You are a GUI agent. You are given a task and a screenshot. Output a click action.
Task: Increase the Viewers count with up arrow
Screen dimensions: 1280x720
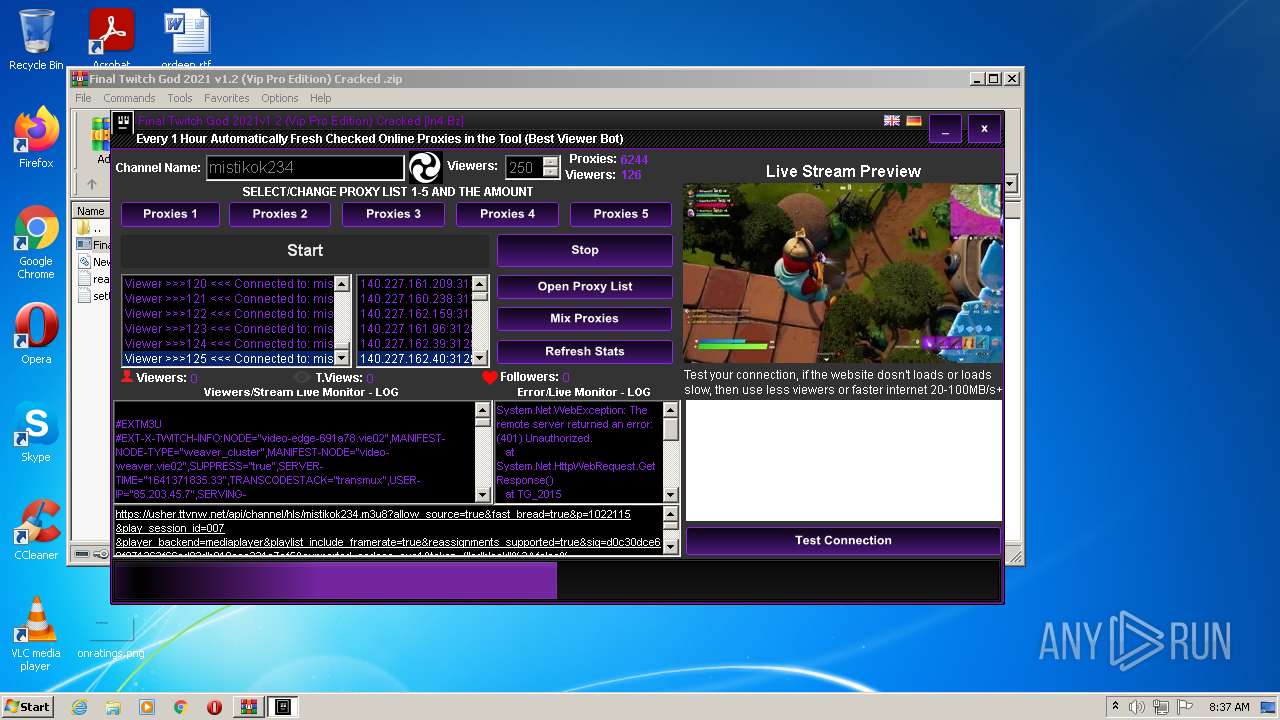coord(551,162)
